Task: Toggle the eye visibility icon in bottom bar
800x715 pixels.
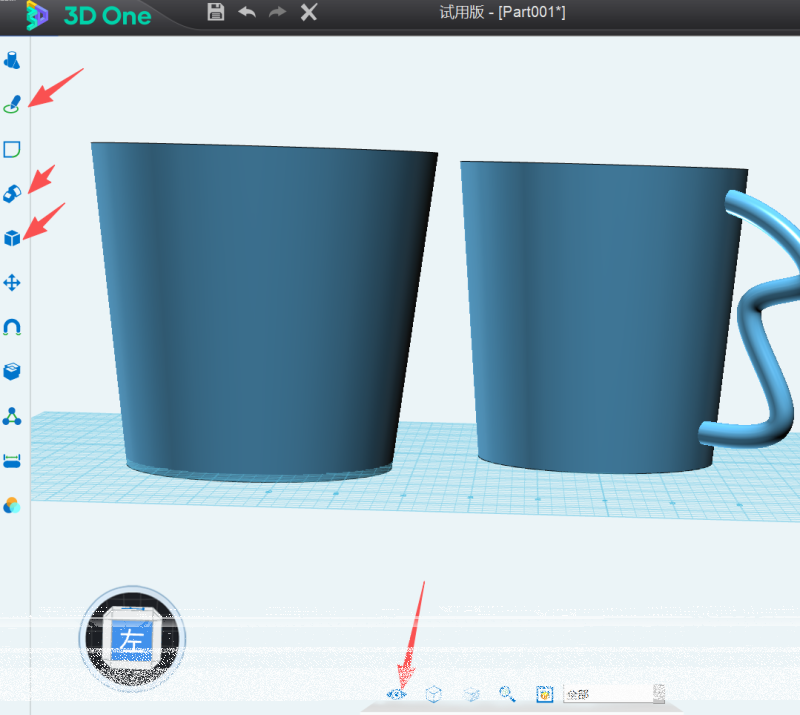Action: [x=397, y=694]
